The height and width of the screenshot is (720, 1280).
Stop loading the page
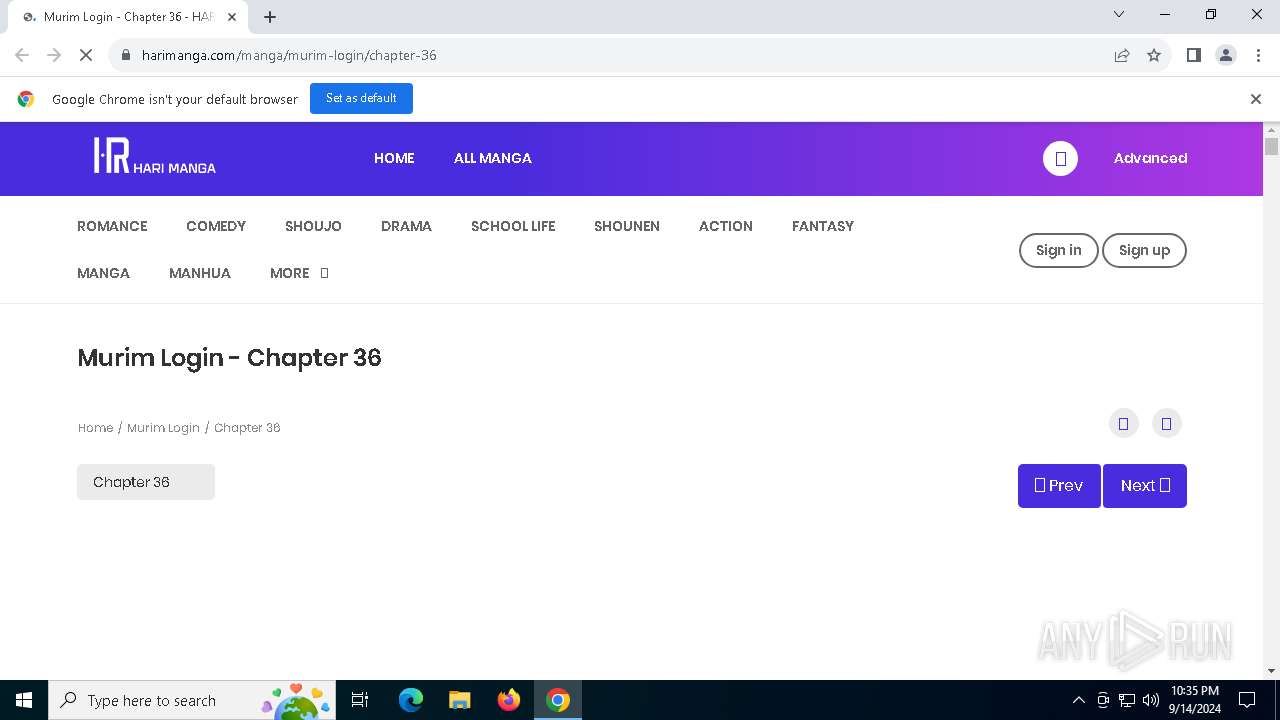point(86,55)
